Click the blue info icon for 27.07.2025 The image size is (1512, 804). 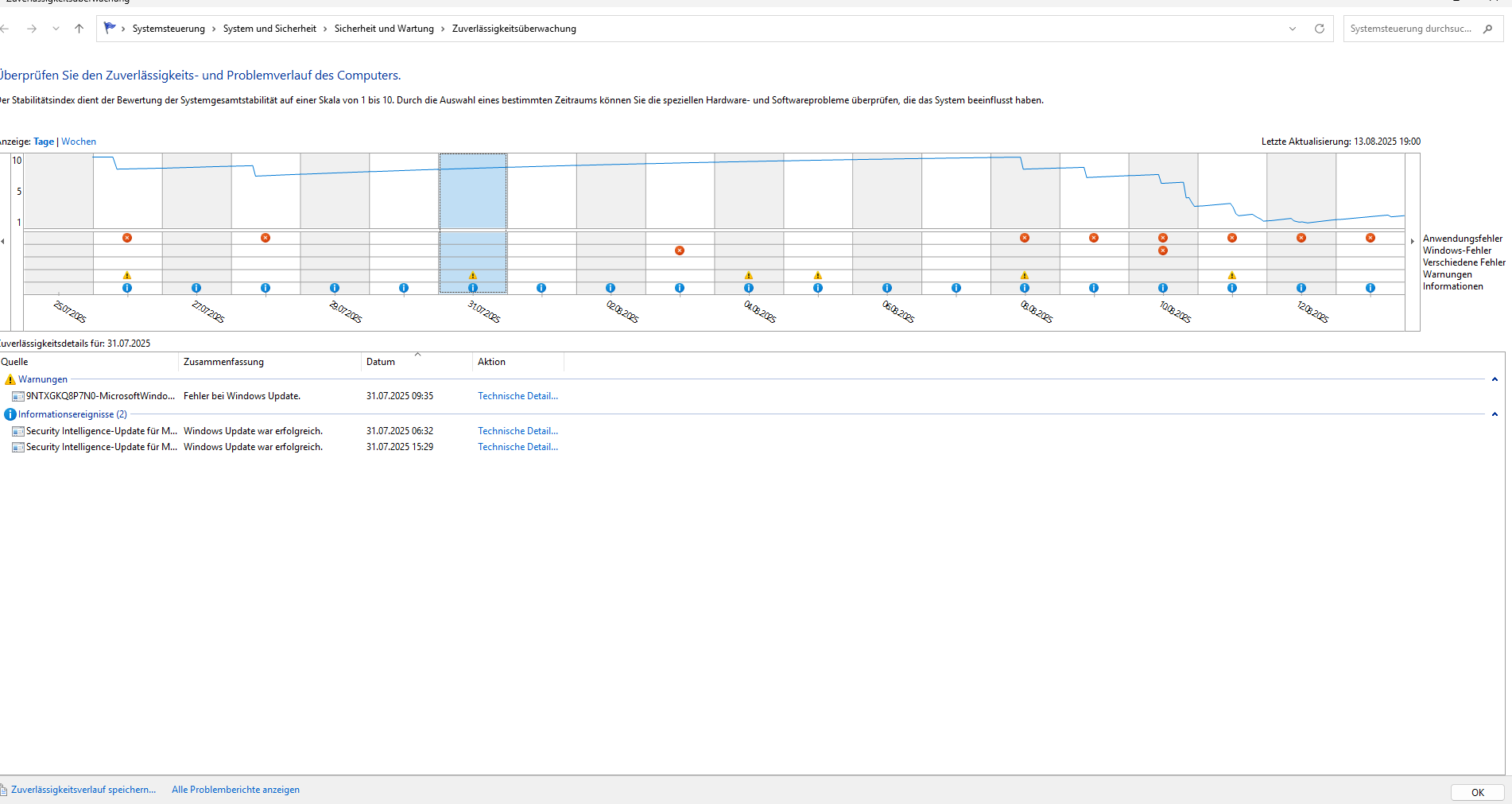point(196,288)
